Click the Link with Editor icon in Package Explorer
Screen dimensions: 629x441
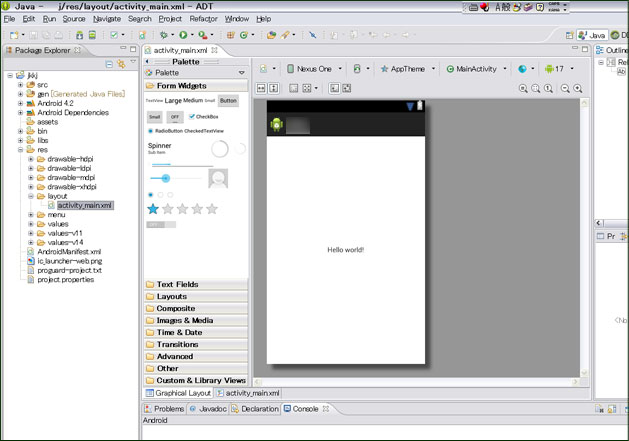(120, 63)
